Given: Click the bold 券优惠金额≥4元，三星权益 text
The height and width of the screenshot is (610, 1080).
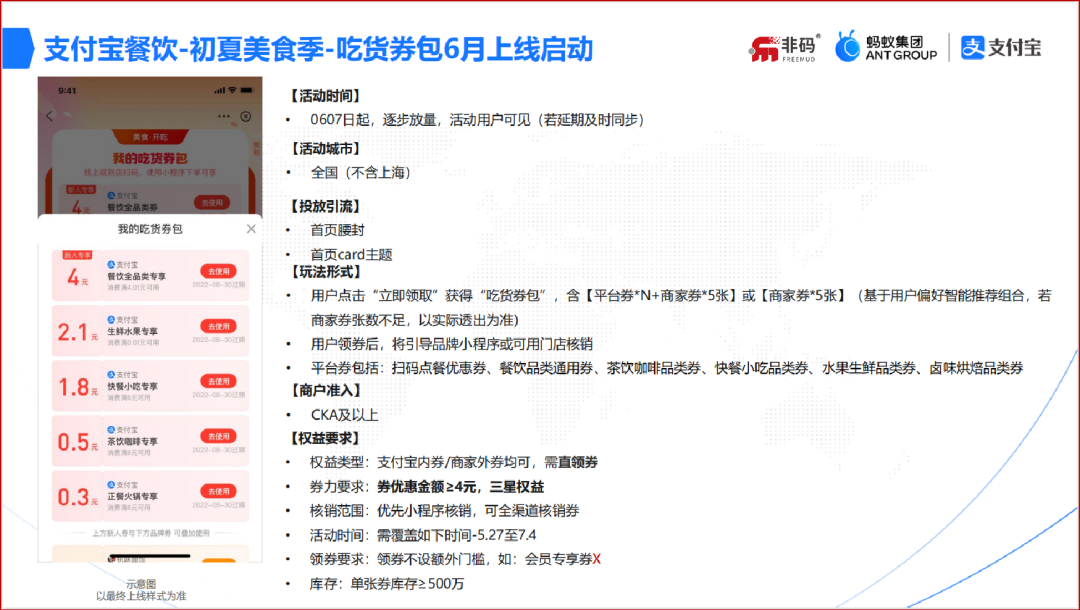Looking at the screenshot, I should pyautogui.click(x=460, y=487).
